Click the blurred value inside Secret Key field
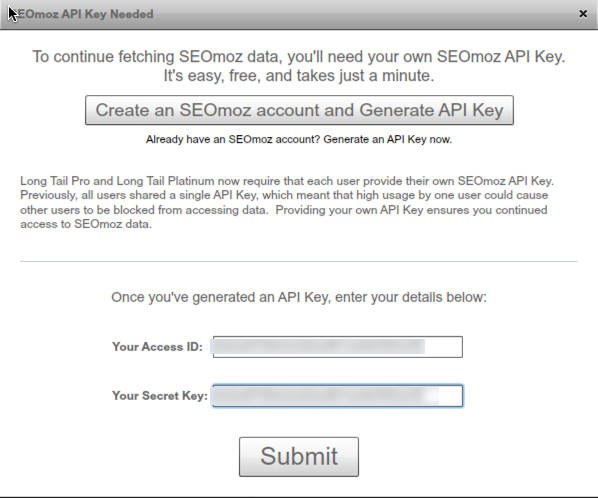 [325, 396]
